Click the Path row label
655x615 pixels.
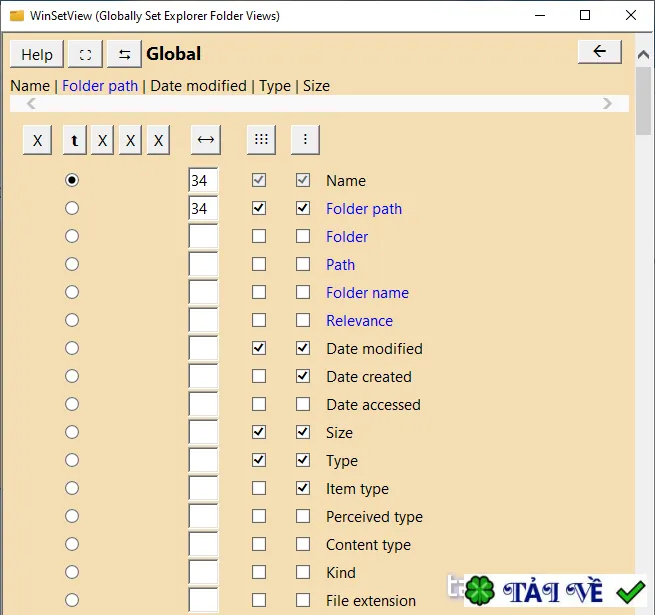pyautogui.click(x=340, y=264)
